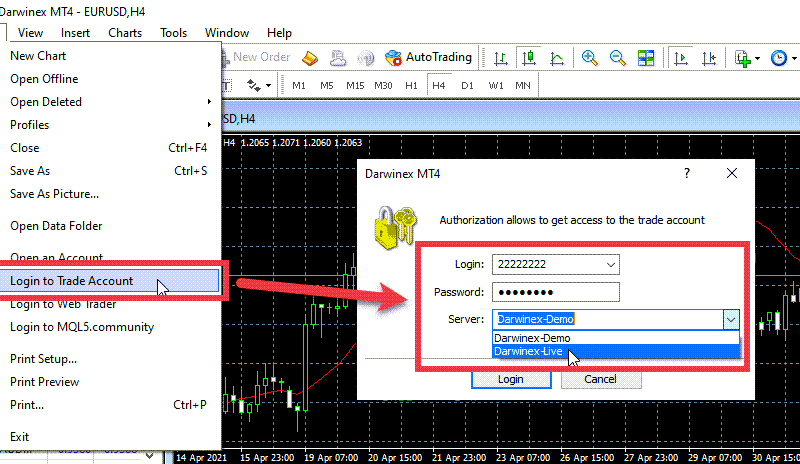Click the text label tool icon

click(227, 85)
